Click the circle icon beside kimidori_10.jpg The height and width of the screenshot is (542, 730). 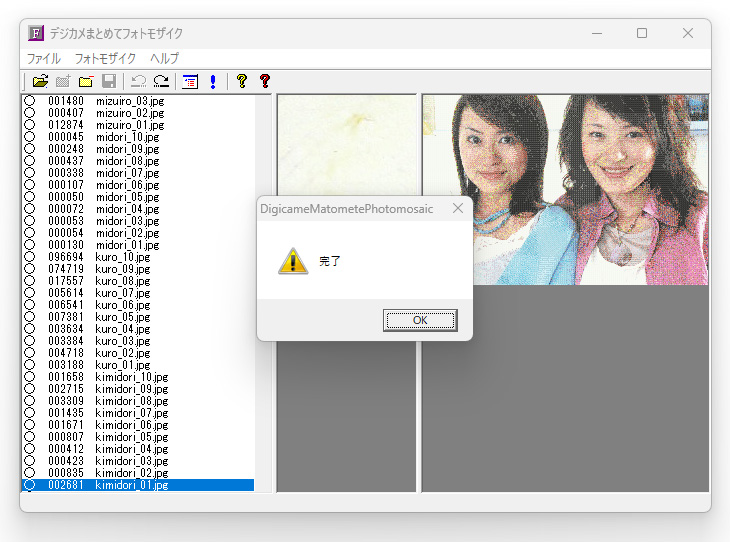coord(30,377)
